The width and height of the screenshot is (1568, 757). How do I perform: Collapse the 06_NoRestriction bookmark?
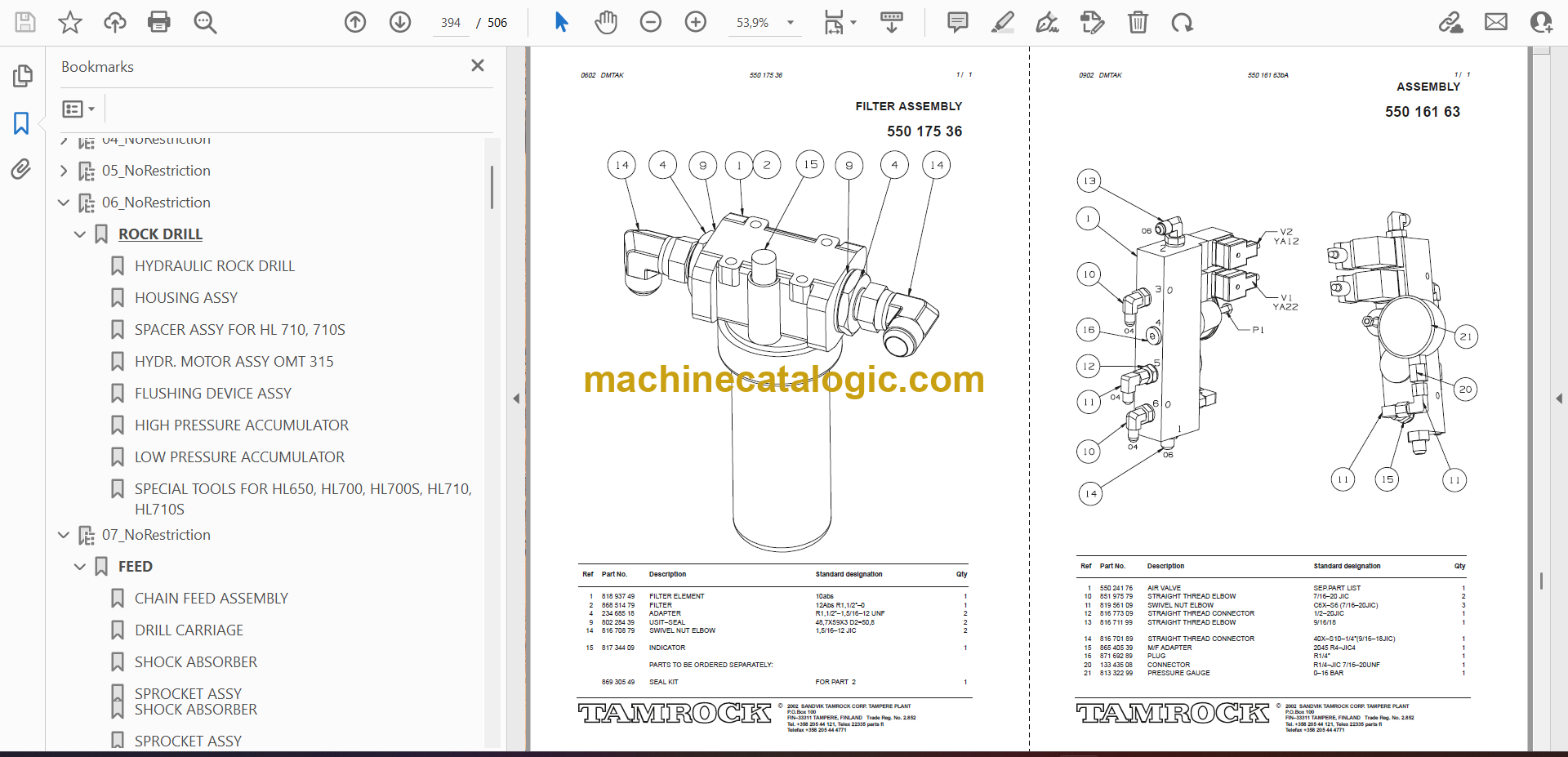pyautogui.click(x=64, y=203)
